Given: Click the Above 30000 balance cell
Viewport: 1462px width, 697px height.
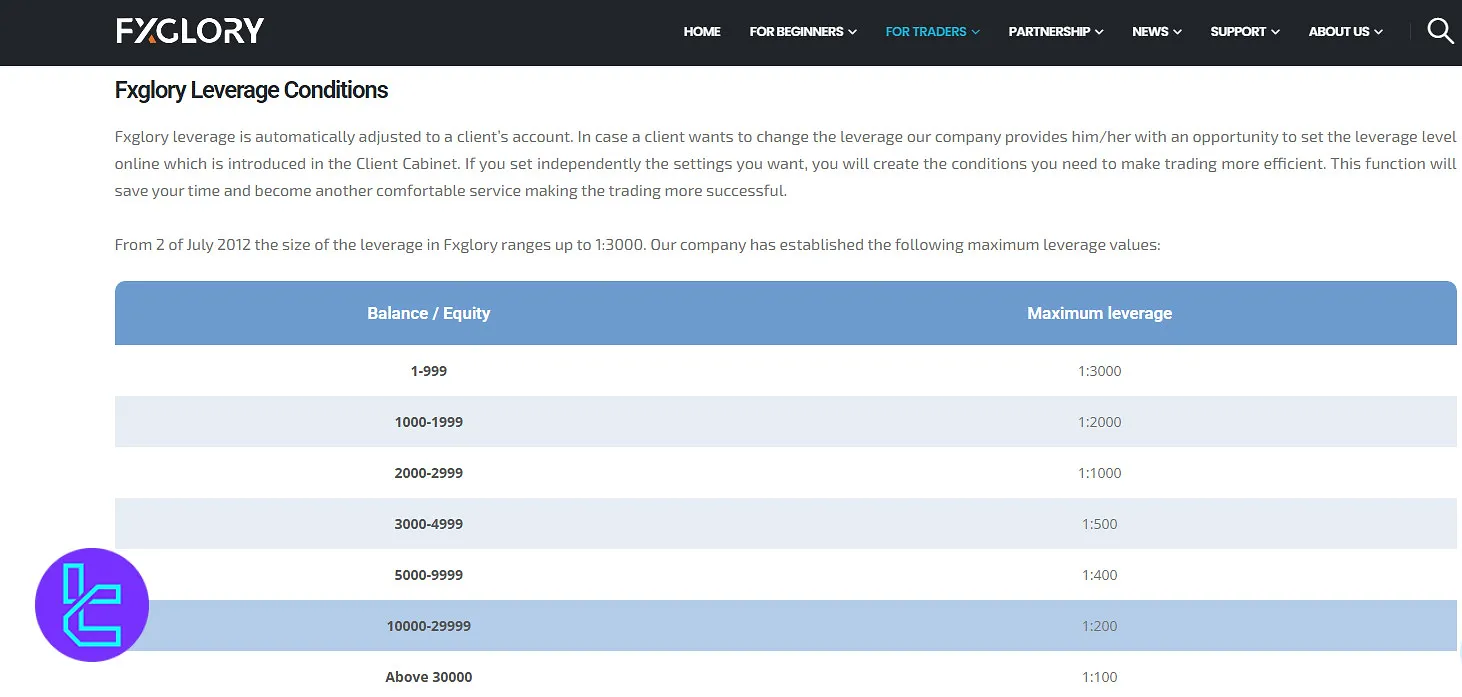Looking at the screenshot, I should point(428,677).
